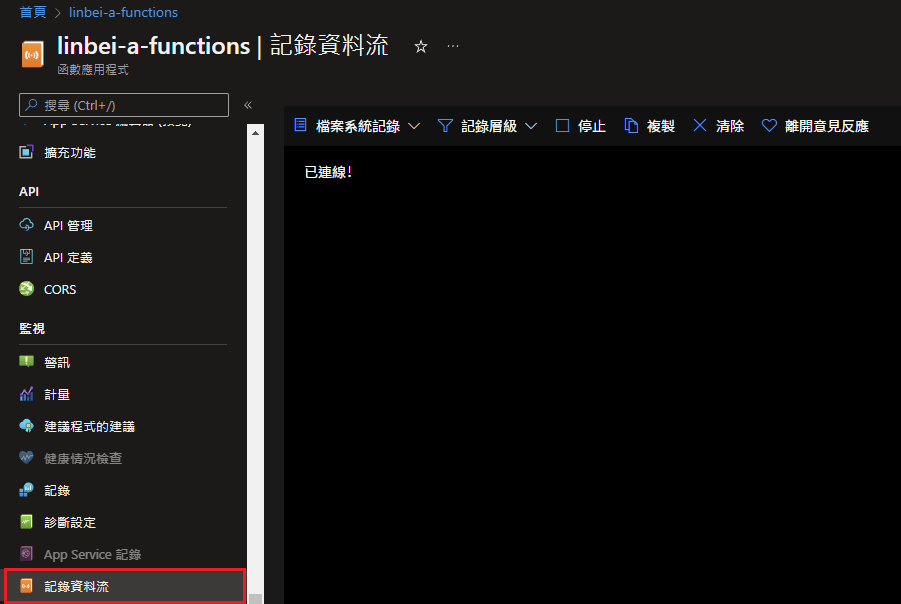The image size is (901, 604).
Task: Click the App Service 記錄 icon
Action: (x=26, y=553)
